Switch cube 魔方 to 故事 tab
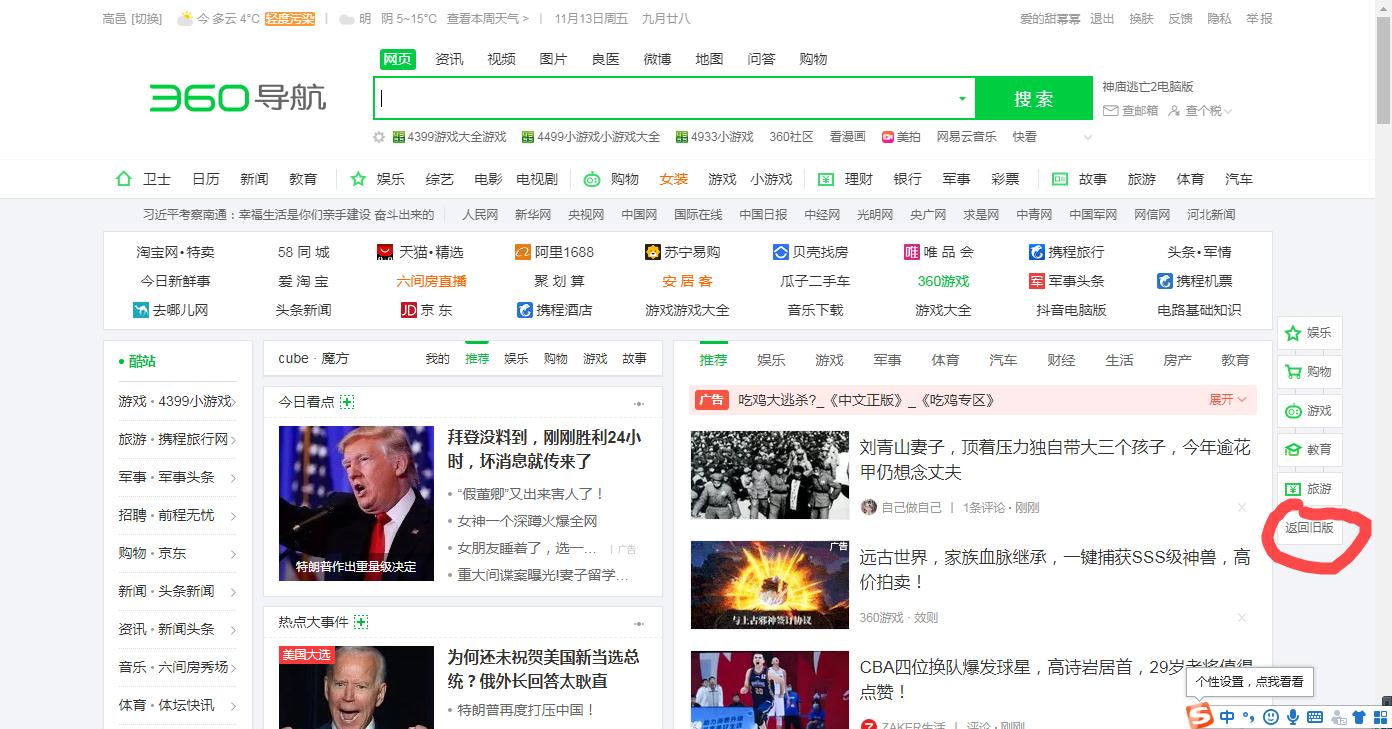The height and width of the screenshot is (729, 1392). point(634,358)
